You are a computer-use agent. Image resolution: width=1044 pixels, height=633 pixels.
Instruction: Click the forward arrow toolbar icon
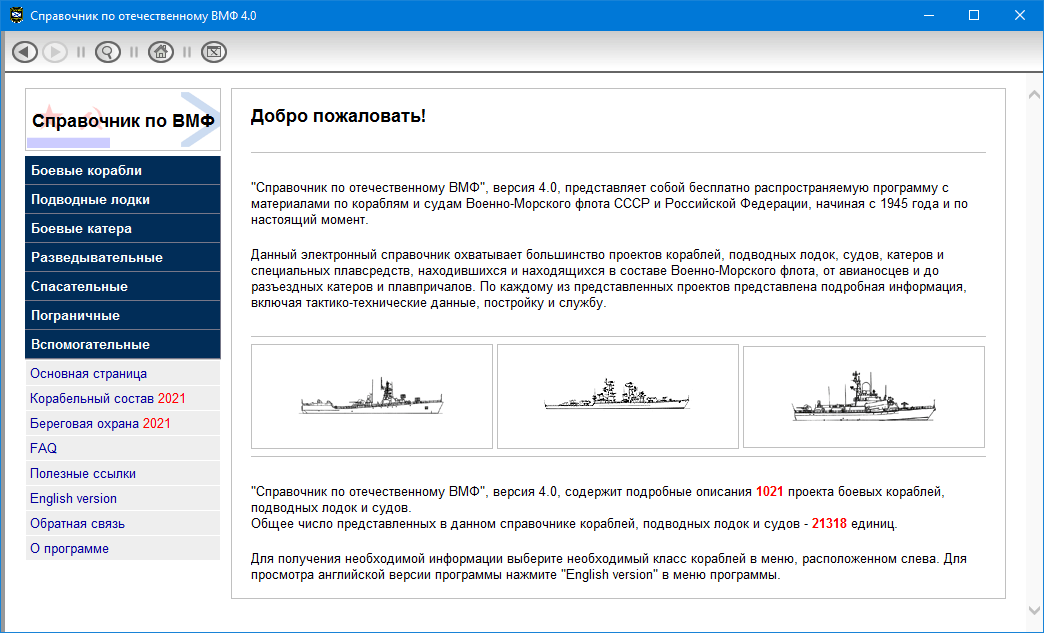55,52
